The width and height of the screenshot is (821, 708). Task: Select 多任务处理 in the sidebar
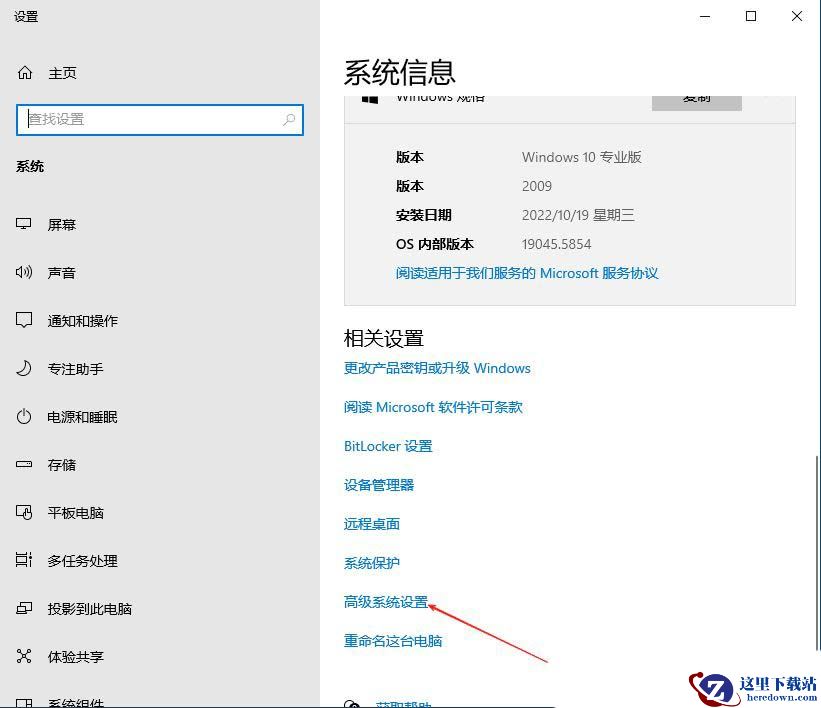click(x=83, y=561)
